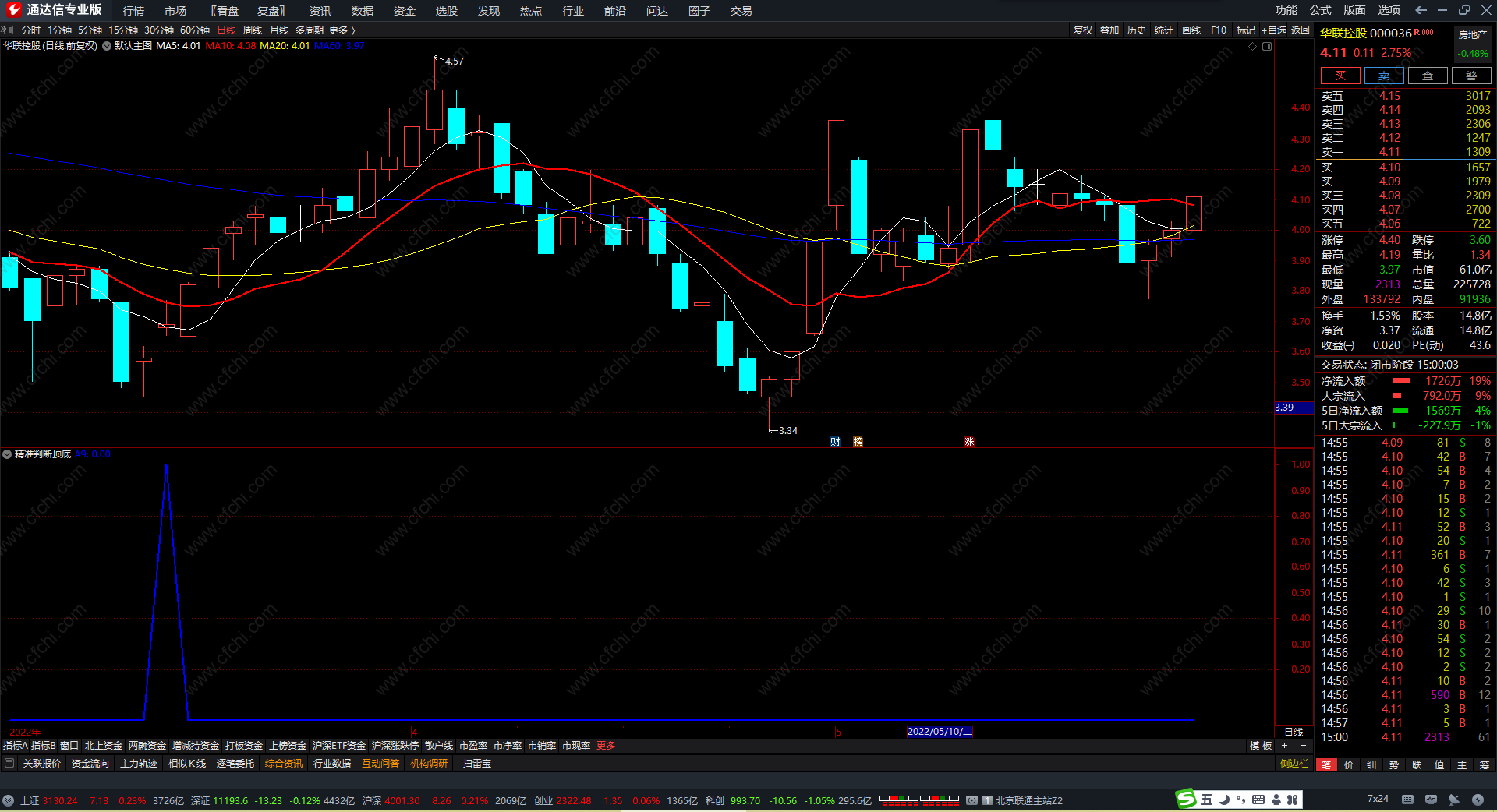
Task: Click the market breadth bar indicator
Action: point(919,800)
